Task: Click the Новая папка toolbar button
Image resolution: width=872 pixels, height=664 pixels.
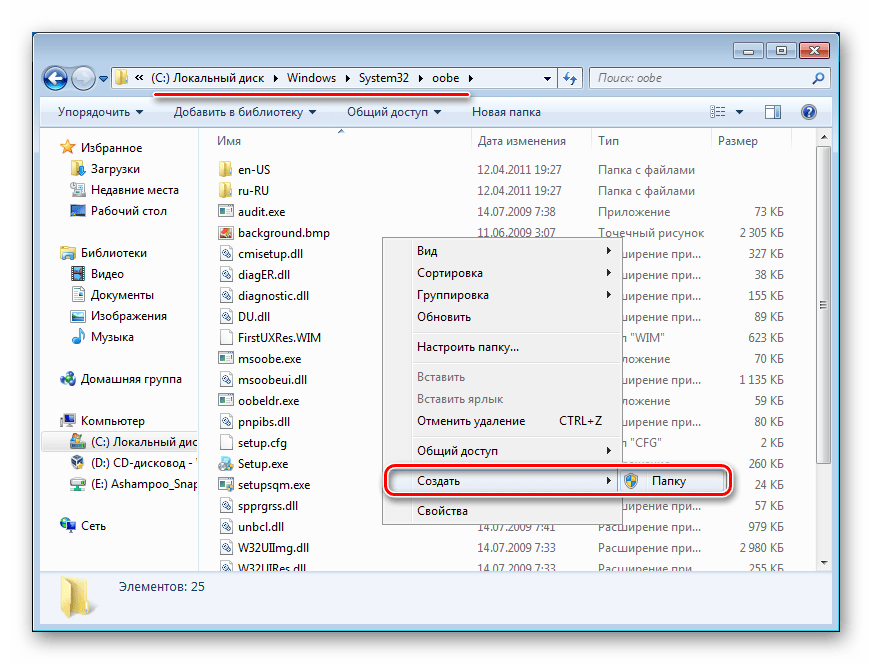Action: click(x=506, y=112)
